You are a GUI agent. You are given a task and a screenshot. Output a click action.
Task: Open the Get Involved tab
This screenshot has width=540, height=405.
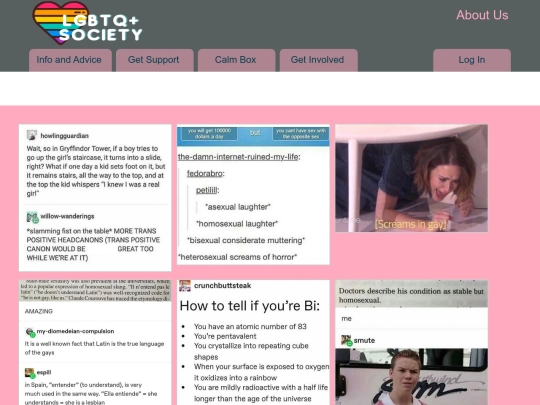pos(319,60)
